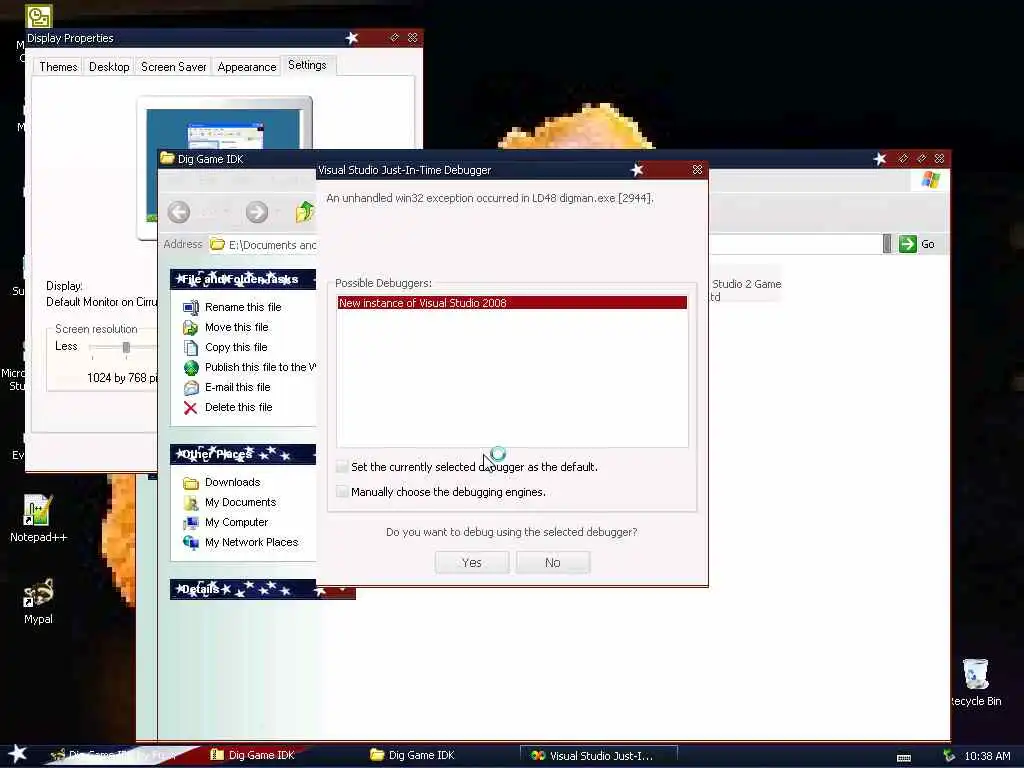This screenshot has width=1024, height=768.
Task: Close the Visual Studio Just-In-Time Debugger dialog
Action: 697,170
